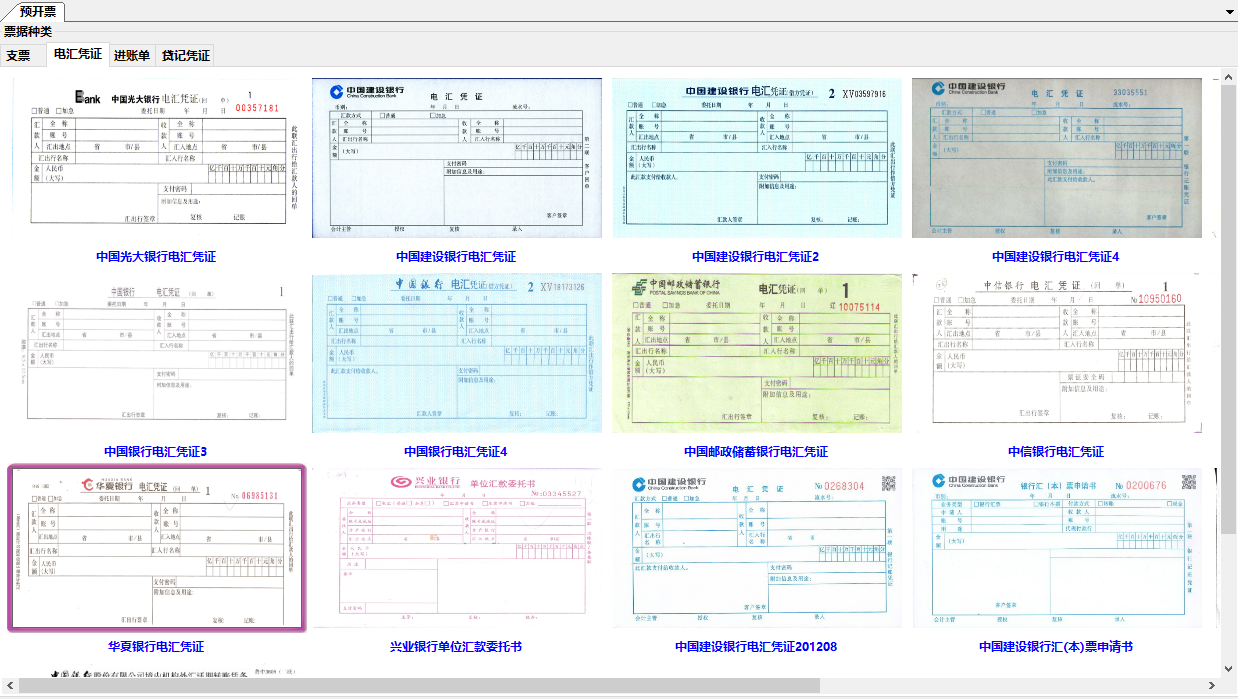Click the 中国光大银行电汇凭证 caption link

[156, 257]
